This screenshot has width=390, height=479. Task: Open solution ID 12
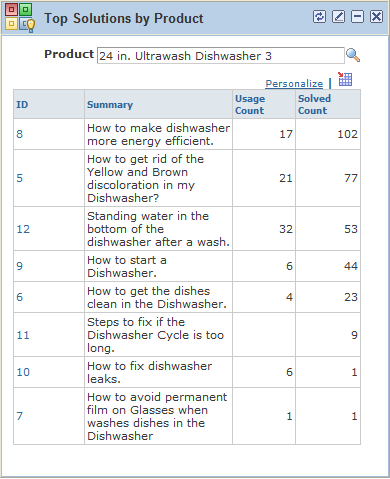[23, 229]
